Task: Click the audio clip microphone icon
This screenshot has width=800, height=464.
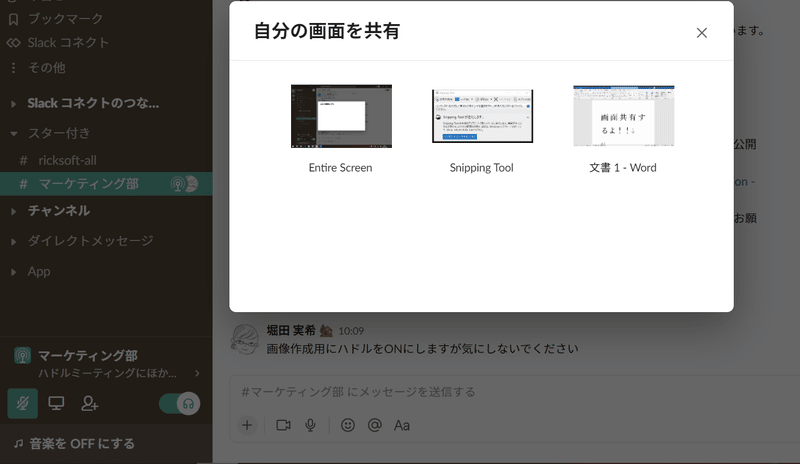Action: tap(310, 425)
